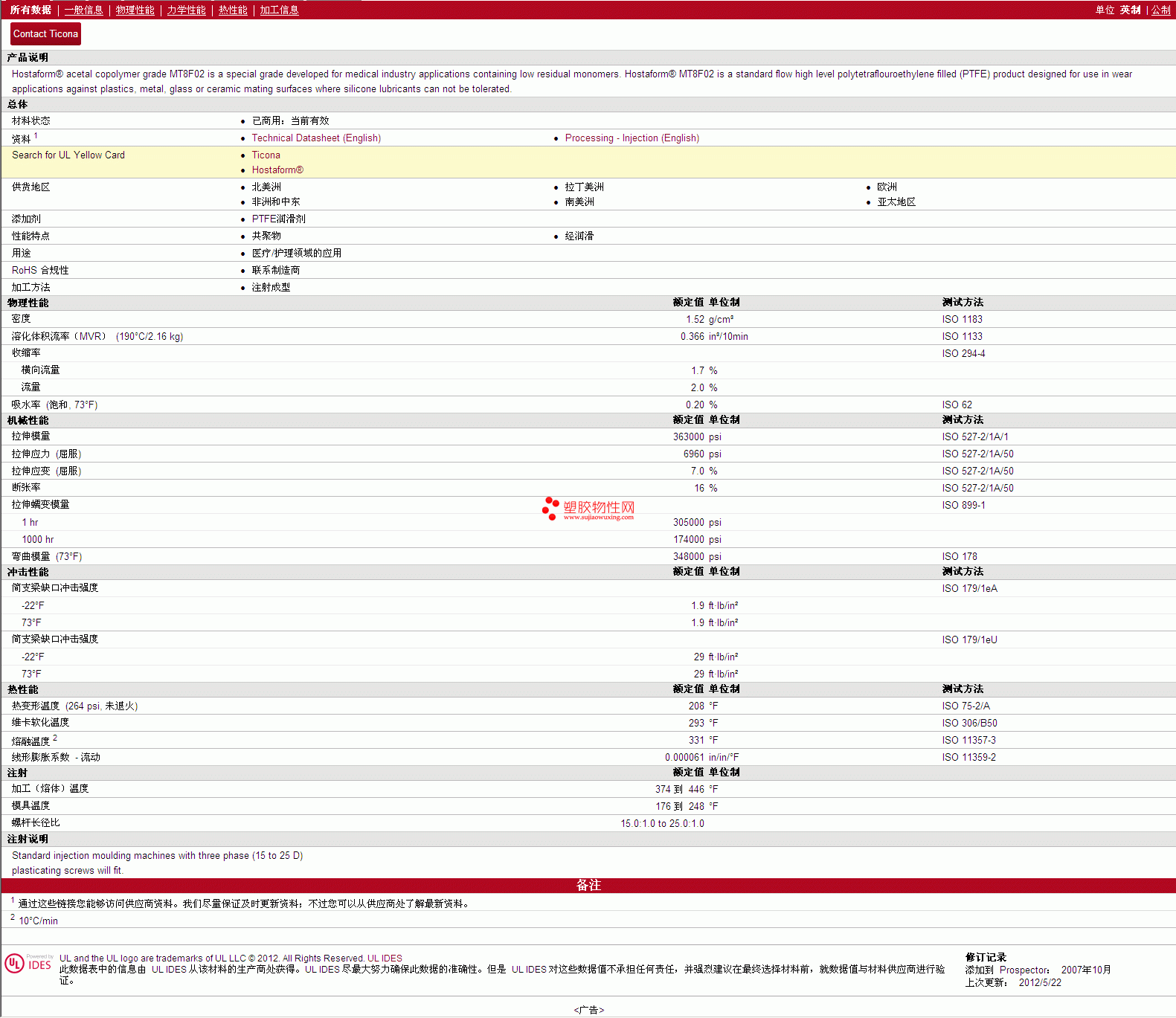Switch units to 公制

(1161, 10)
